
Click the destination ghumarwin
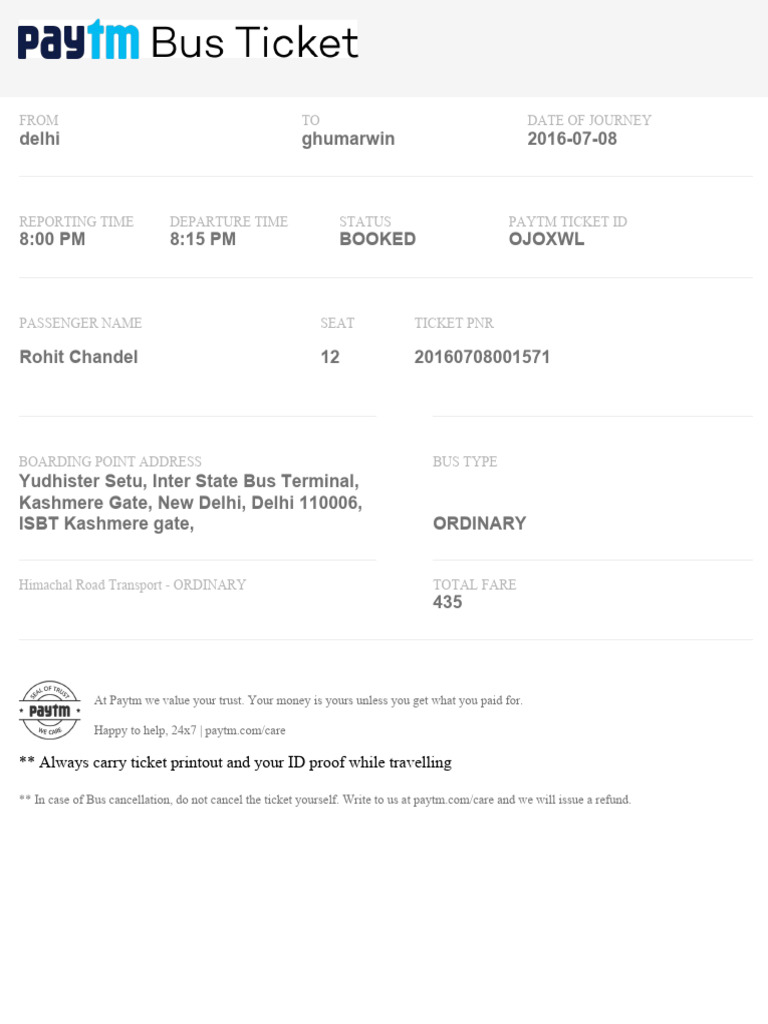pyautogui.click(x=348, y=139)
